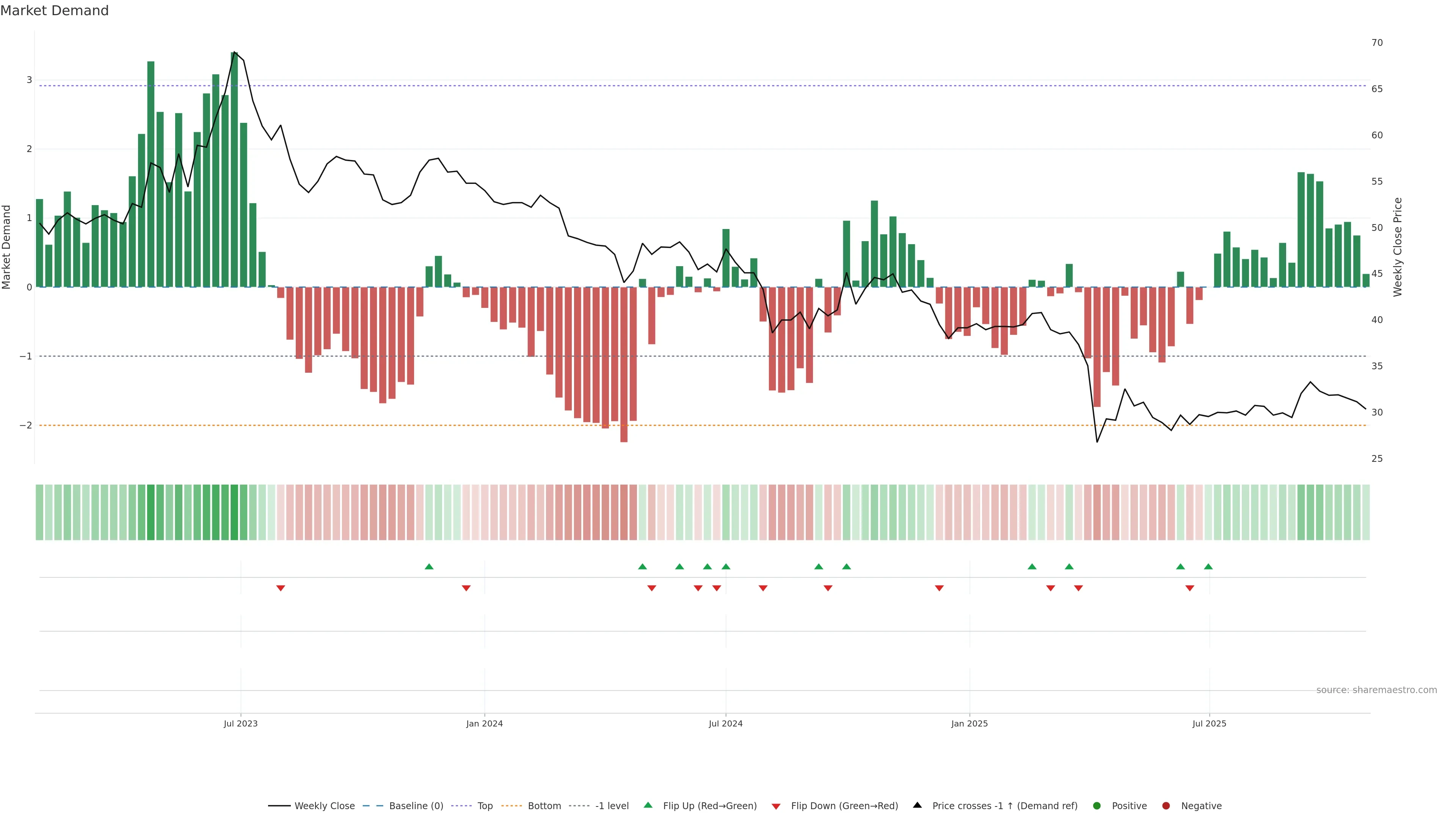Screen dimensions: 1456x819
Task: Click Price crosses -1 black triangle icon
Action: [x=917, y=805]
